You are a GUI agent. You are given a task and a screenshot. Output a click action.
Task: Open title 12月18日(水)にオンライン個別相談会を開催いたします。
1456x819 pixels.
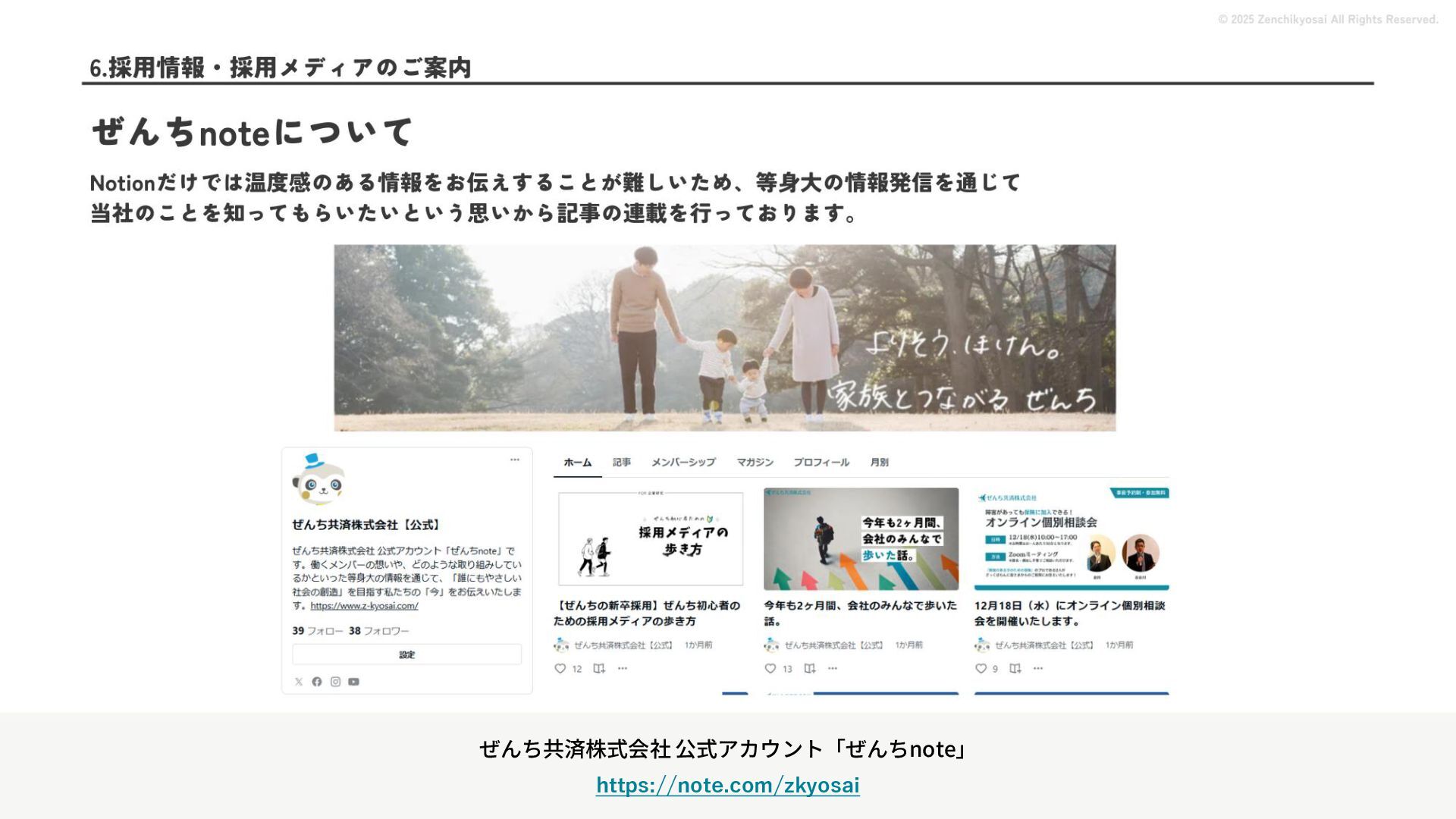[1069, 613]
